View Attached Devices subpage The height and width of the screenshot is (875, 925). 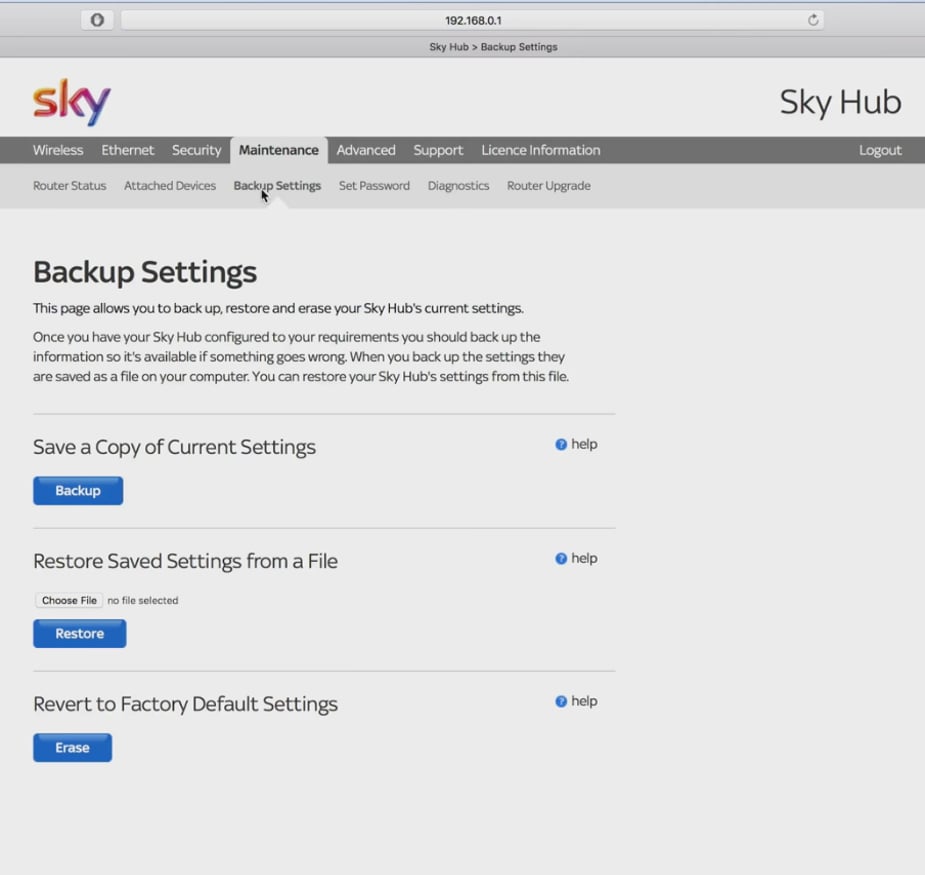click(x=170, y=185)
